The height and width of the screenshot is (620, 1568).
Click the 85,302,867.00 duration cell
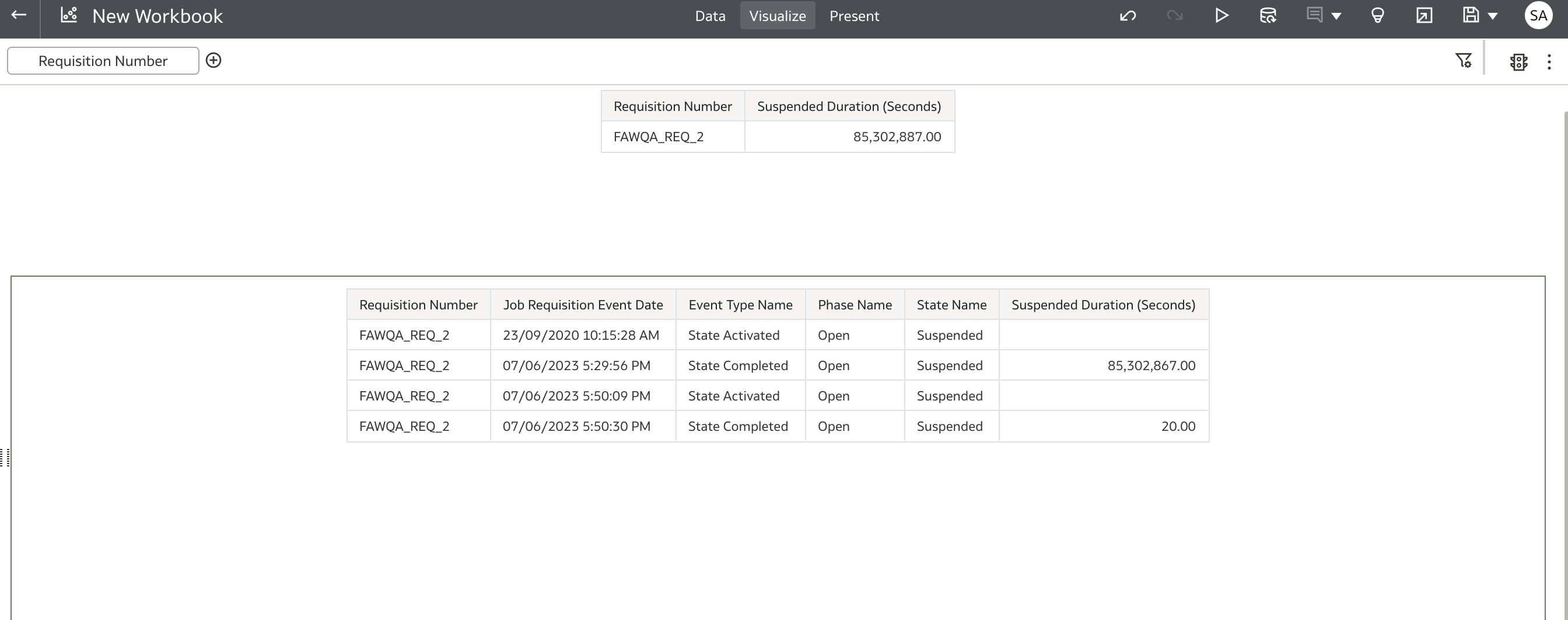1103,365
